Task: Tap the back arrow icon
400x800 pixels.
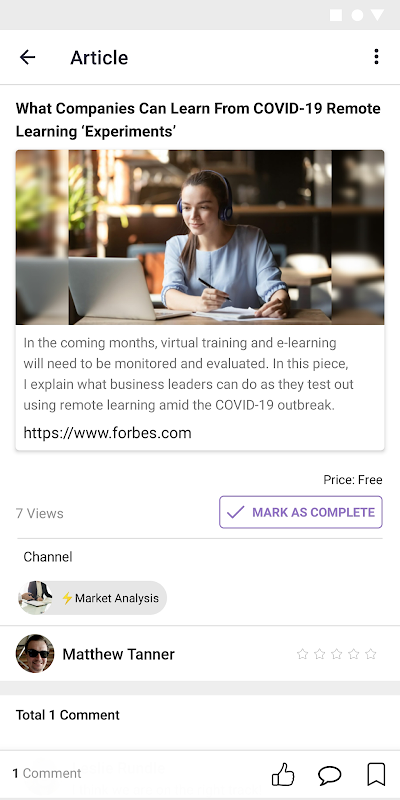Action: (x=27, y=57)
